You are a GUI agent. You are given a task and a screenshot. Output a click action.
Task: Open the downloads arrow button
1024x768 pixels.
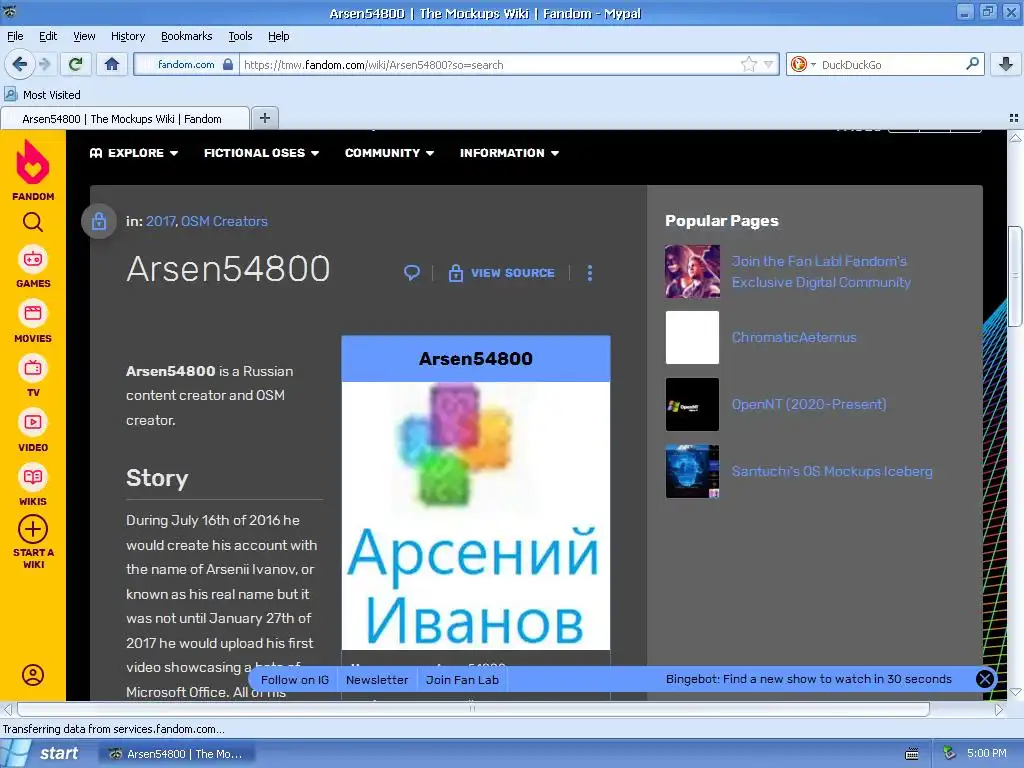point(1006,64)
